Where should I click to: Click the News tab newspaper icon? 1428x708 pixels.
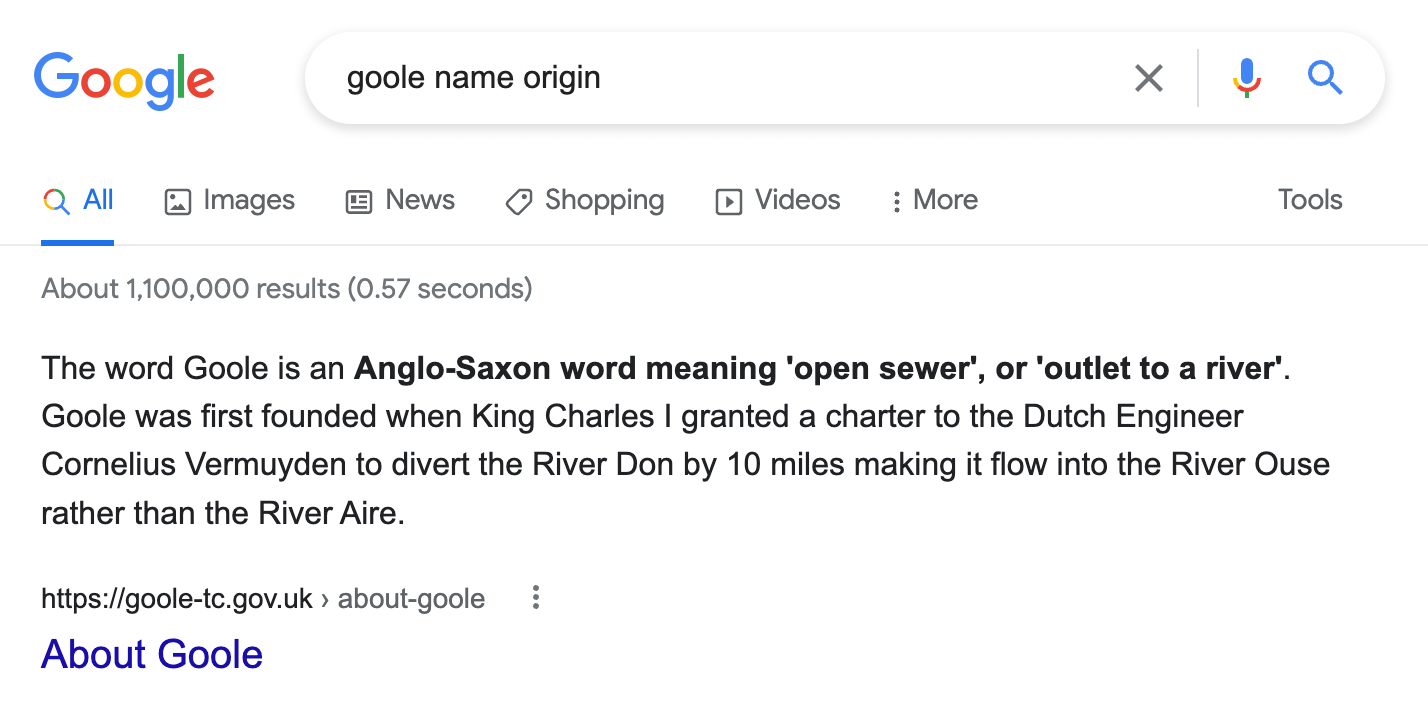[x=358, y=202]
